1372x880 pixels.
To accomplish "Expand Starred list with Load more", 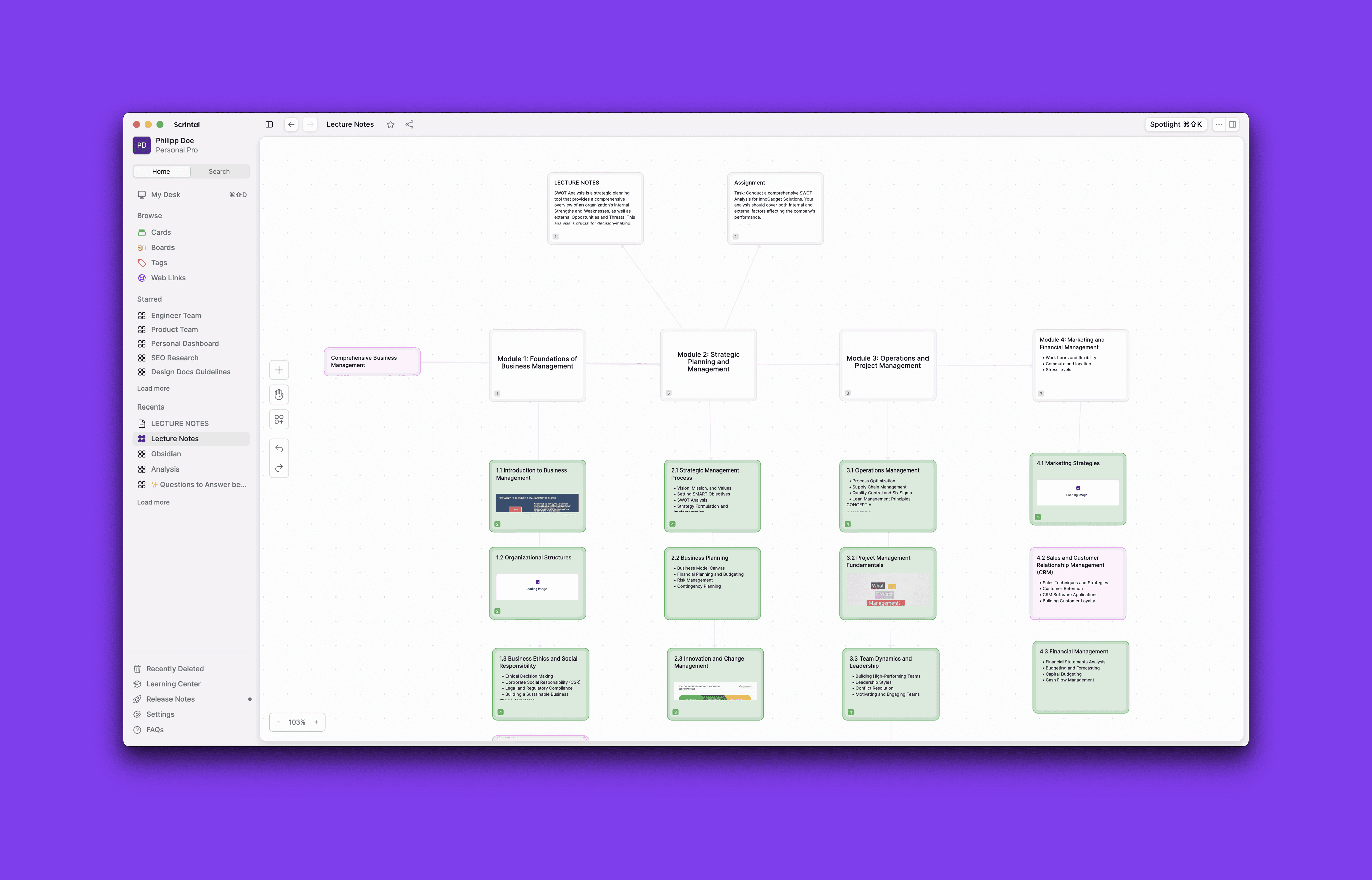I will [x=153, y=389].
